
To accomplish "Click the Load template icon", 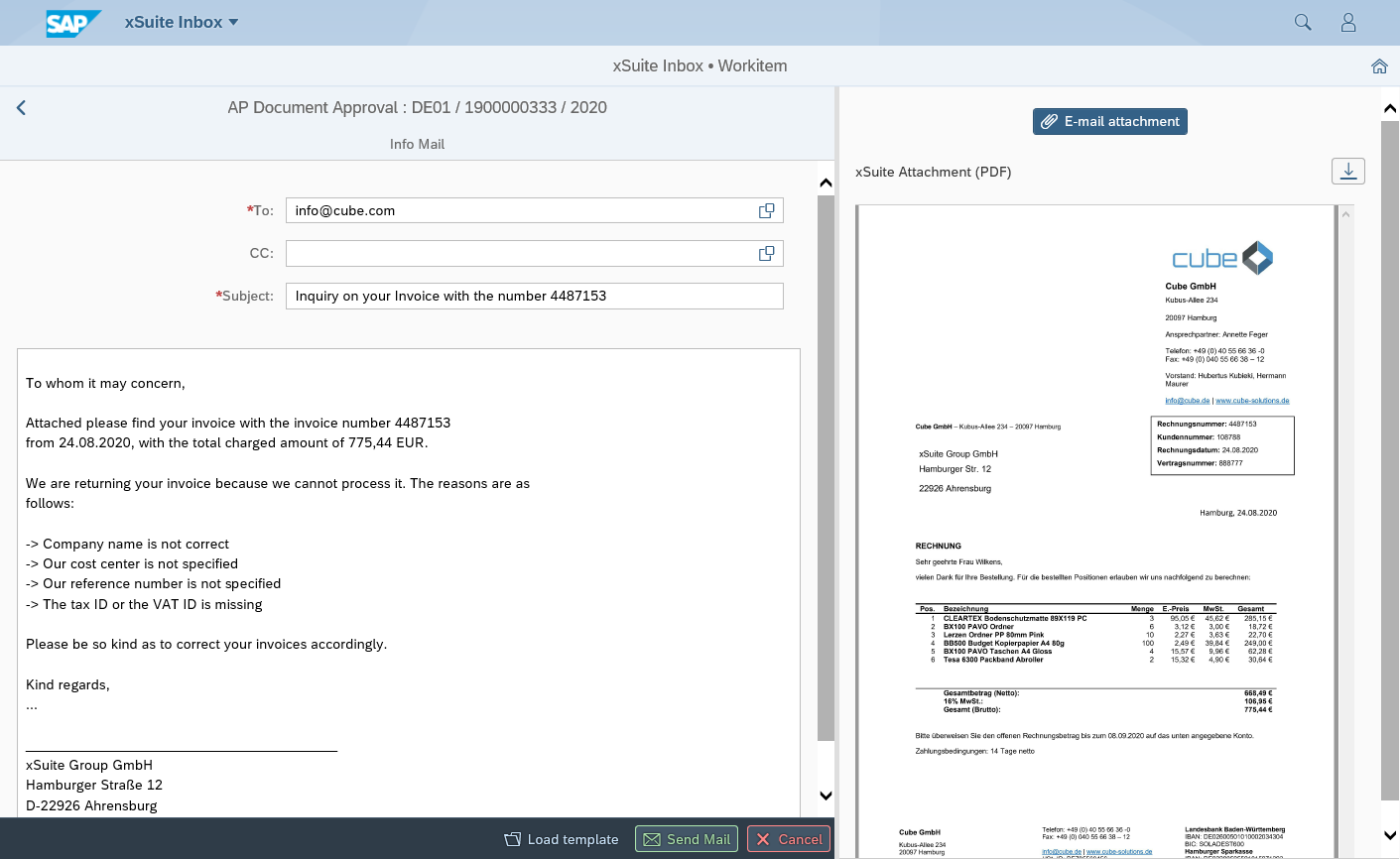I will tap(510, 838).
